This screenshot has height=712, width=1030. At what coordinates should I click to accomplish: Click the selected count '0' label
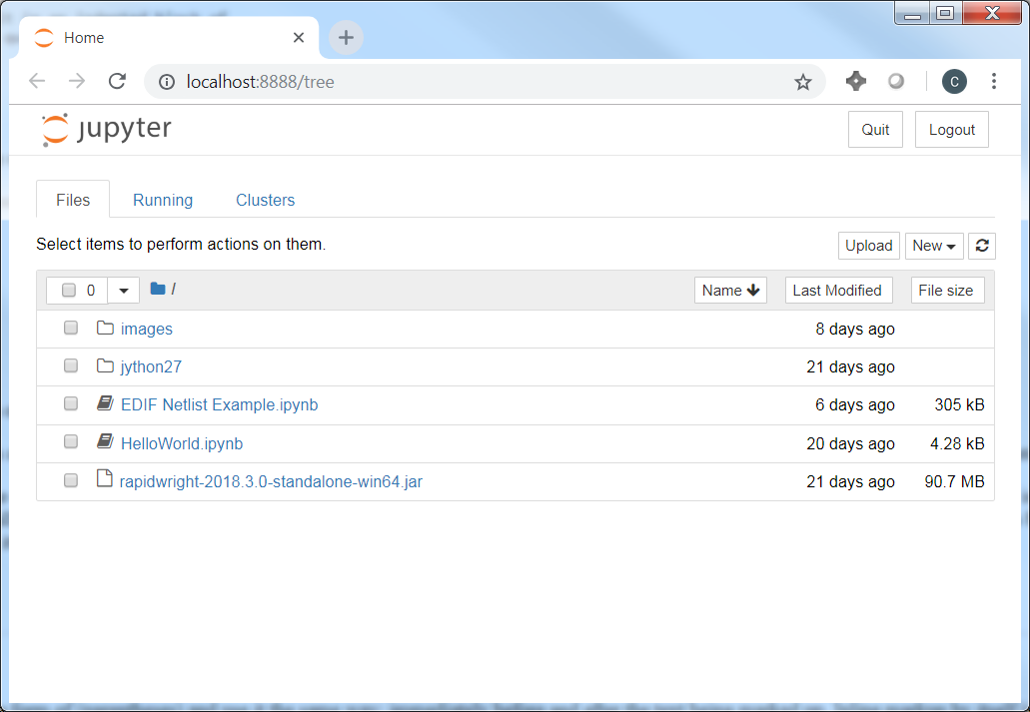pyautogui.click(x=91, y=290)
